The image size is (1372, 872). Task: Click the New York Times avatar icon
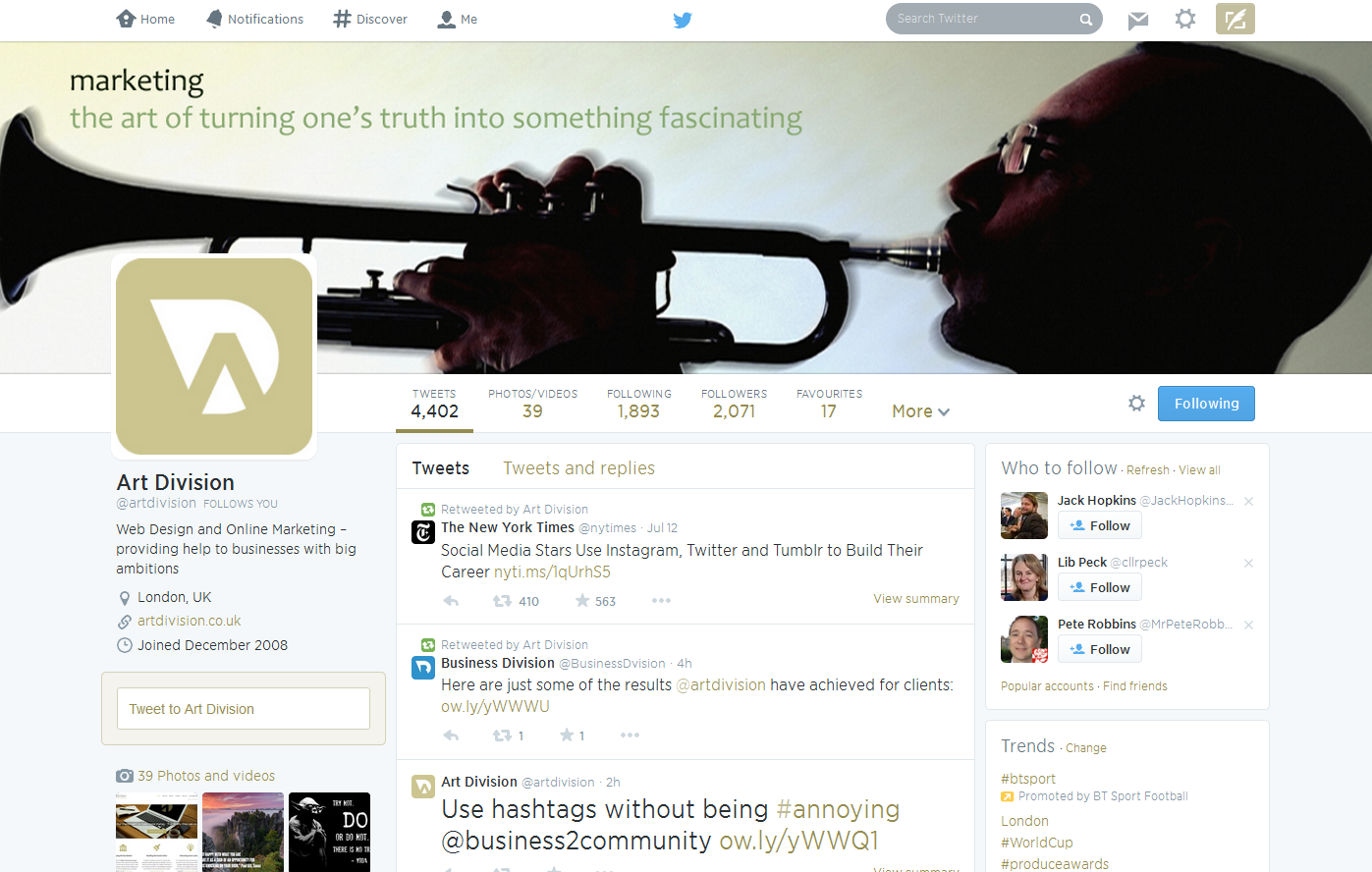[423, 532]
